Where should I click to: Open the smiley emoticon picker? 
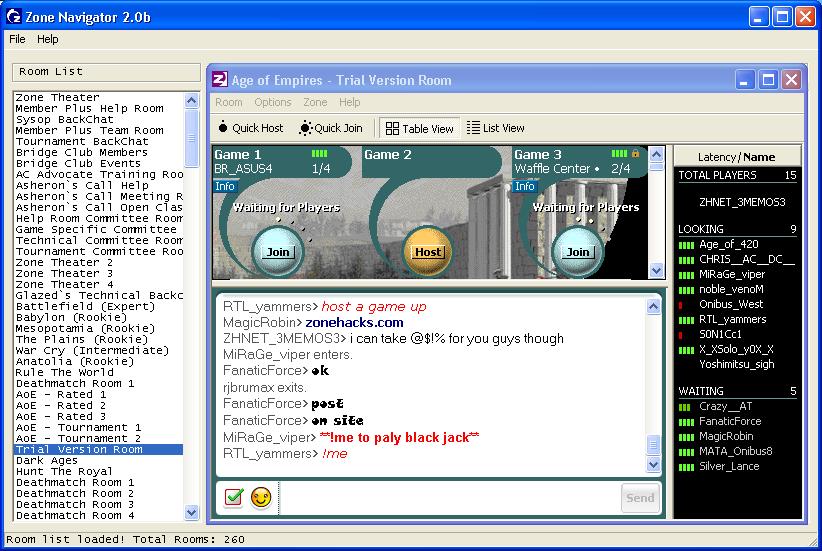pyautogui.click(x=261, y=498)
